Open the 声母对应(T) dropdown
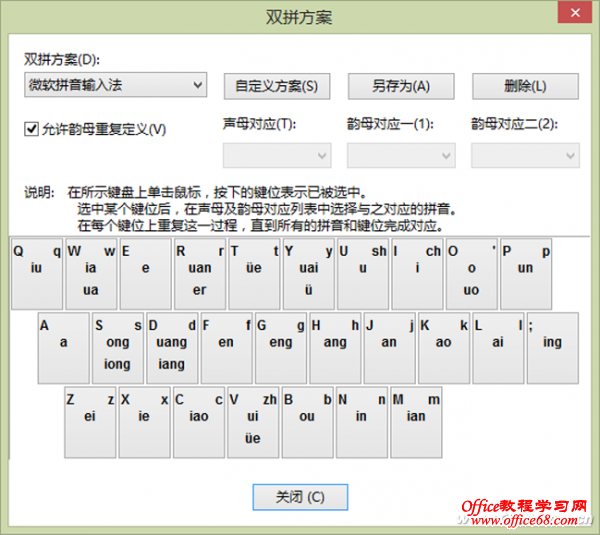 [277, 155]
